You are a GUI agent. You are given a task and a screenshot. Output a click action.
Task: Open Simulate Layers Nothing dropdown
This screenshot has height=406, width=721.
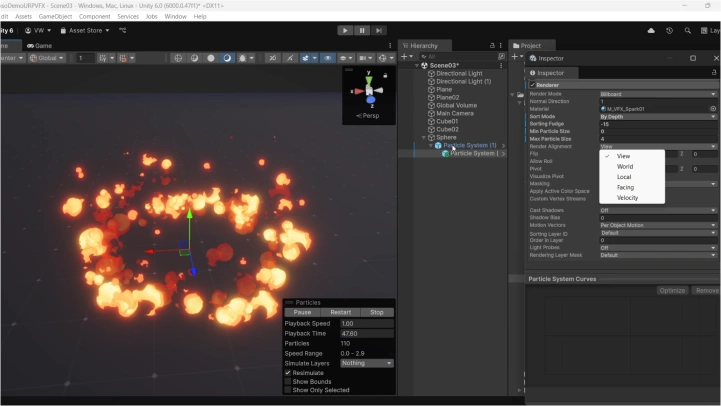tap(366, 363)
